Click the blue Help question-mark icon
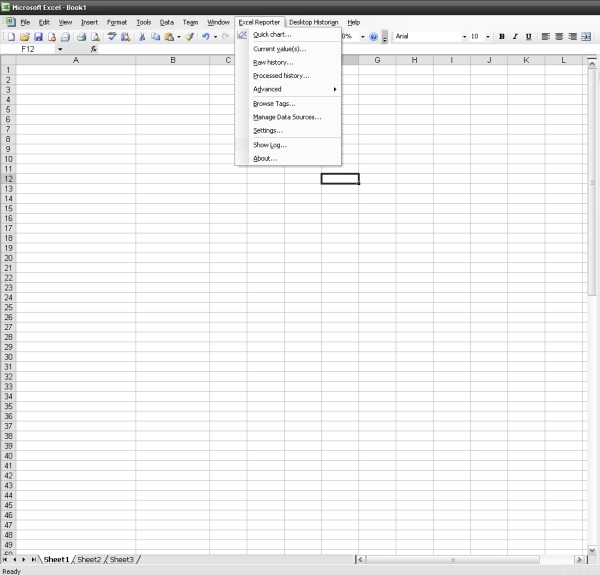This screenshot has height=575, width=600. pyautogui.click(x=374, y=37)
